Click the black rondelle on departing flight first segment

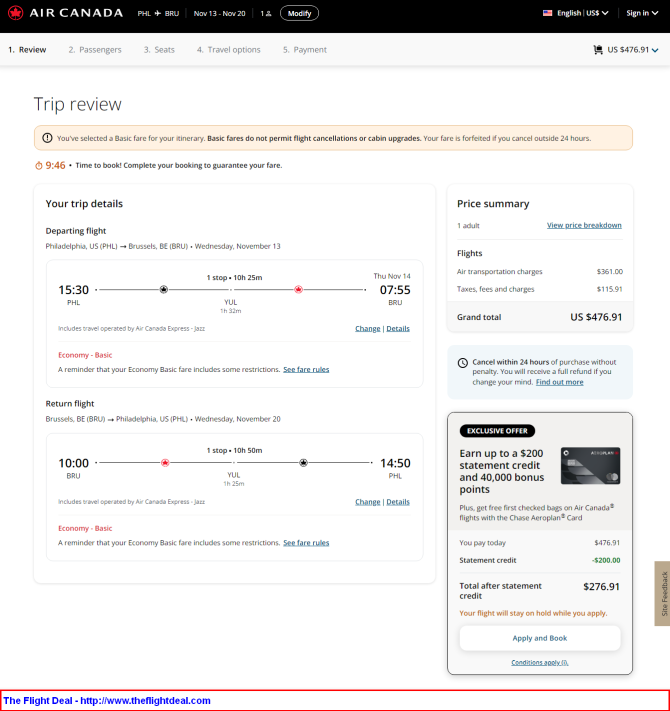click(x=164, y=289)
